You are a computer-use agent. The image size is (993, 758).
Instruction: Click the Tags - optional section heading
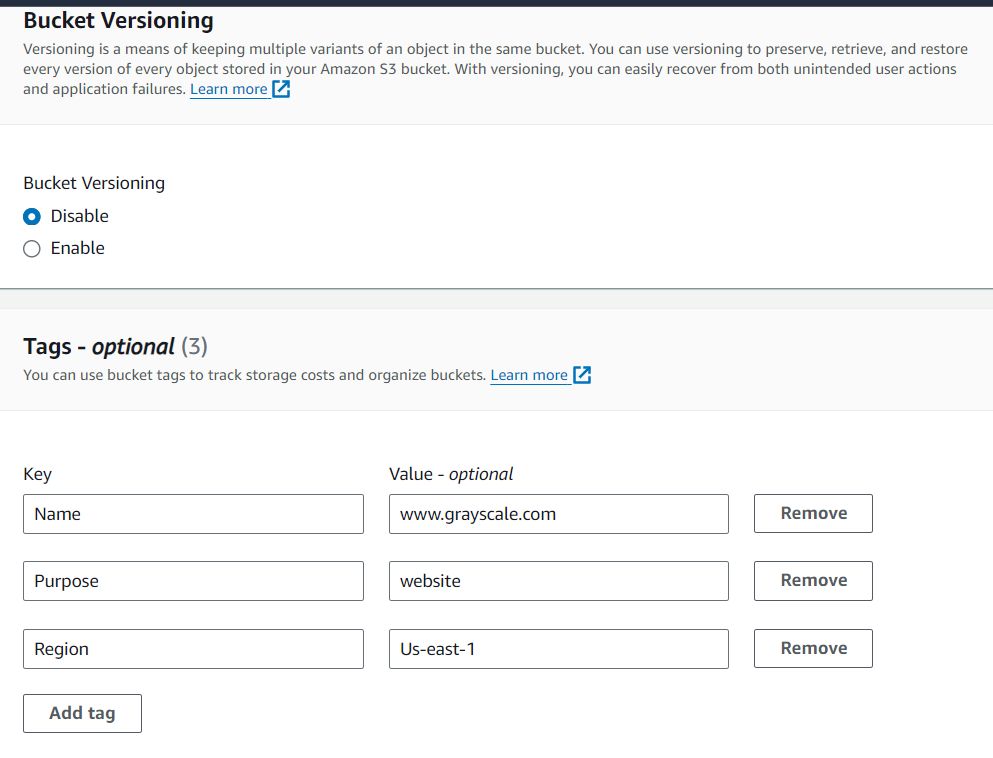[x=115, y=347]
